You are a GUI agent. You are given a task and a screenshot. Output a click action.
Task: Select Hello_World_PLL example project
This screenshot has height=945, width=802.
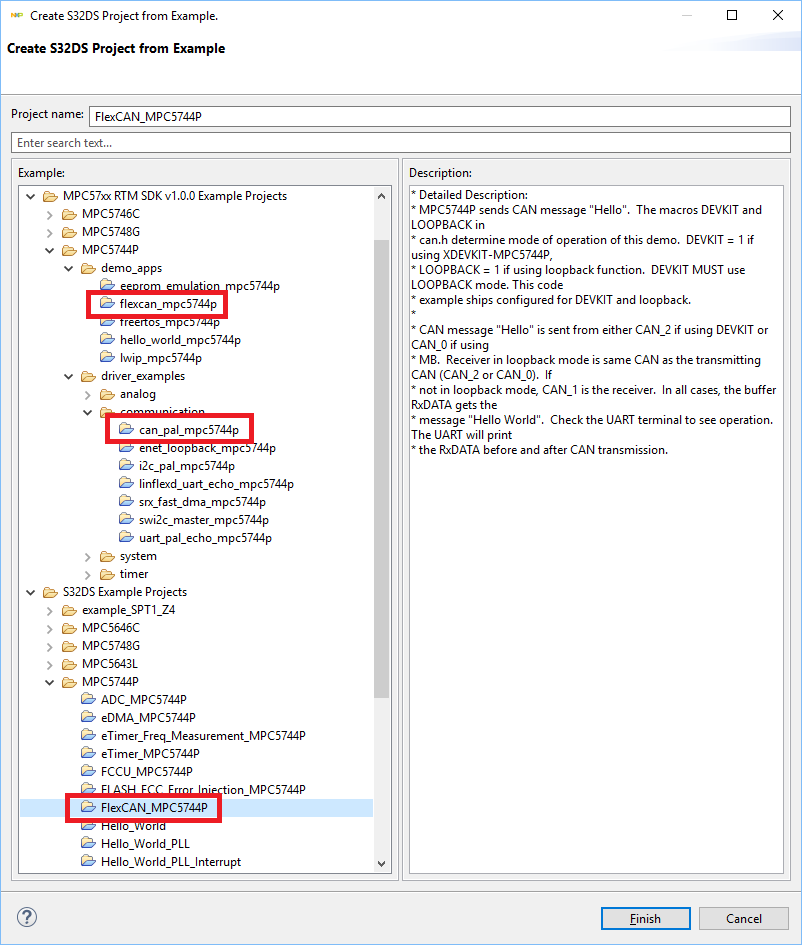click(145, 844)
